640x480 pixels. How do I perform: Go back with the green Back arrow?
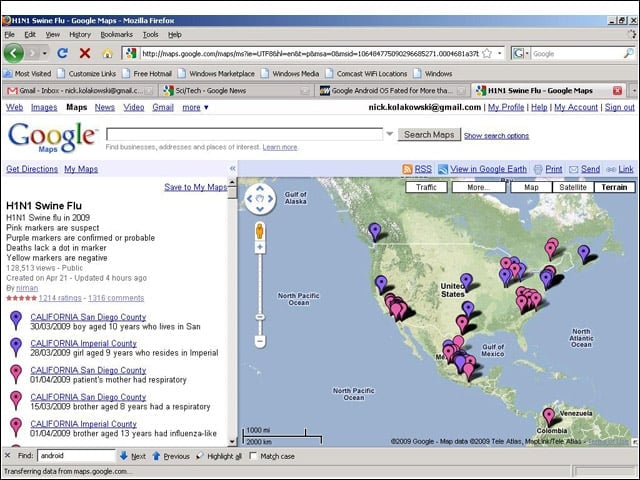[x=13, y=53]
